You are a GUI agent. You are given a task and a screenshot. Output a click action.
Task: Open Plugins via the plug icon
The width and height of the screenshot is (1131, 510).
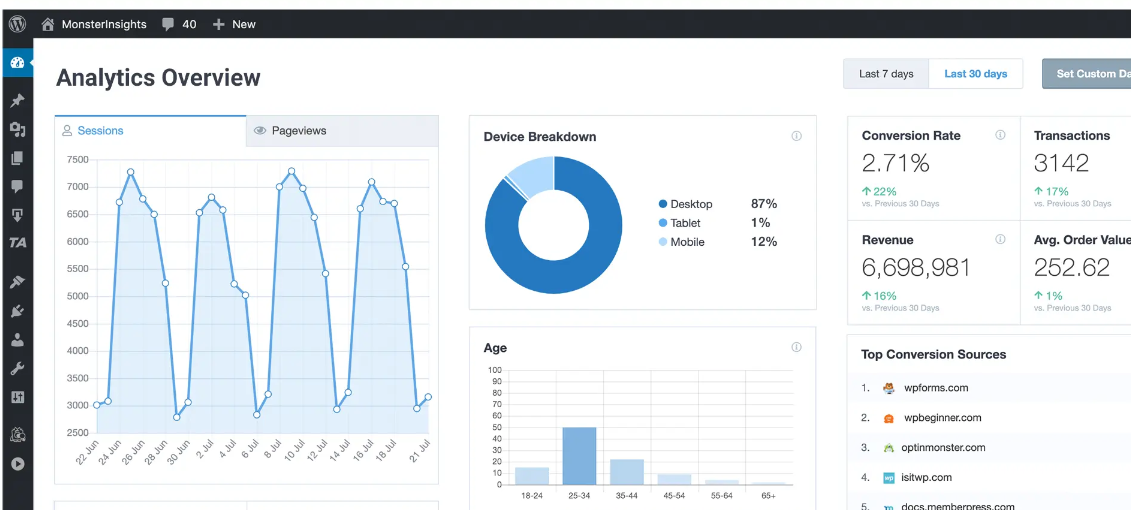[x=17, y=311]
